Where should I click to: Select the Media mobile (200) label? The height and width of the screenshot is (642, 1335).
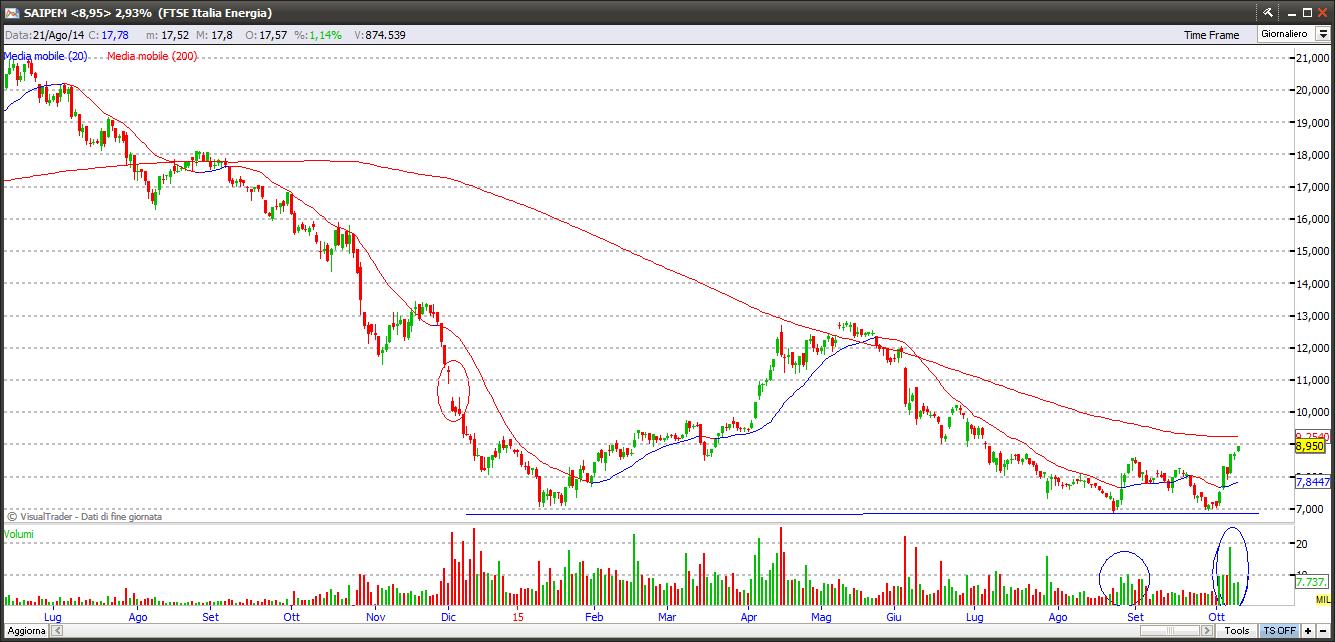[x=152, y=56]
